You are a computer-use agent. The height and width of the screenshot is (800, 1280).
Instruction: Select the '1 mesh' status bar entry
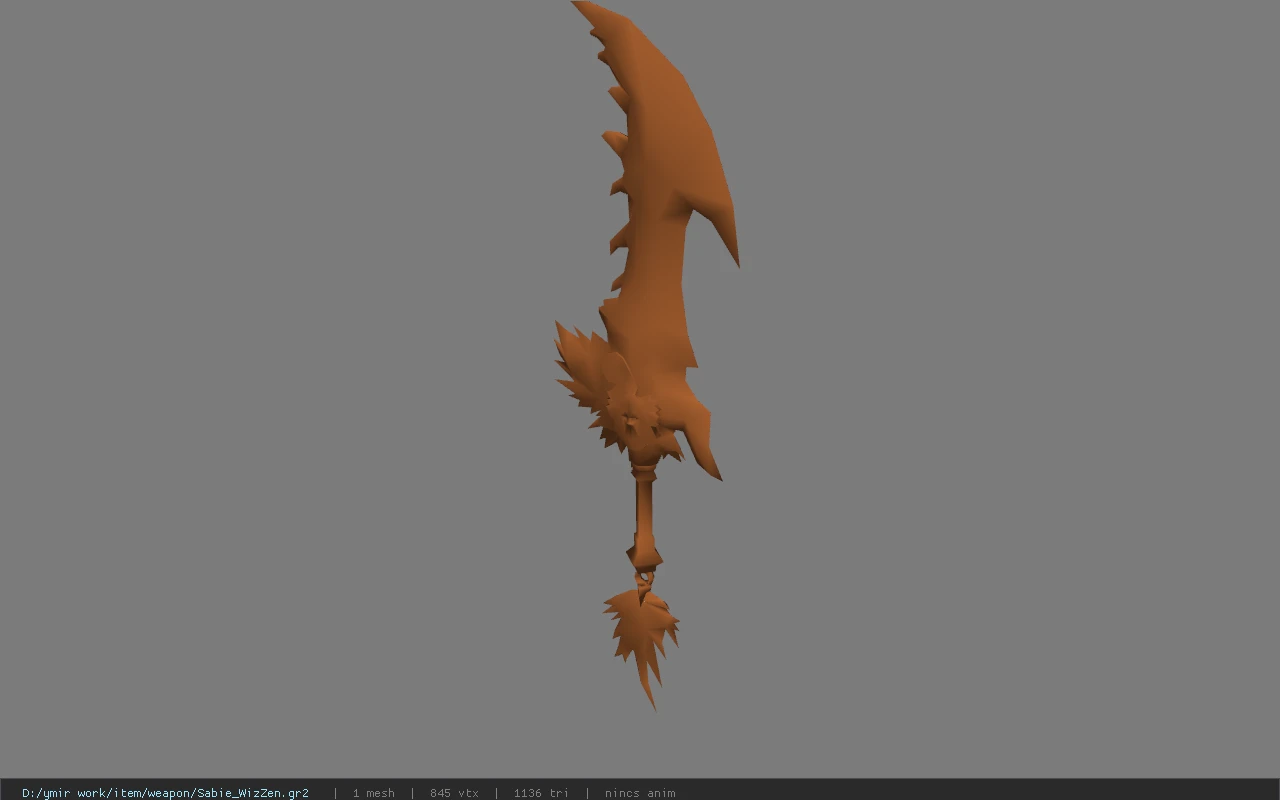[373, 793]
